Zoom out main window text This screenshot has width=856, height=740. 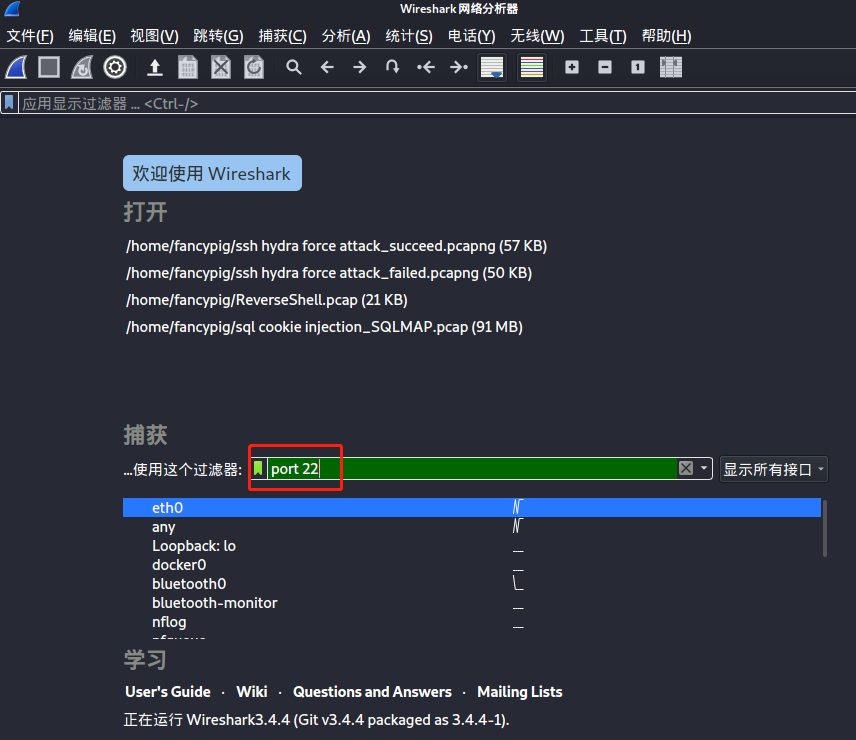point(605,68)
